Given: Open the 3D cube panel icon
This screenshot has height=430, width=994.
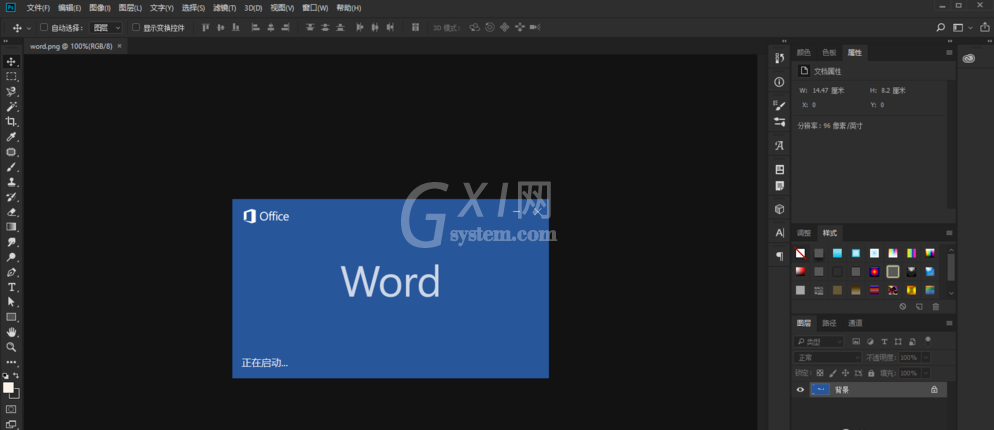Looking at the screenshot, I should tap(780, 209).
